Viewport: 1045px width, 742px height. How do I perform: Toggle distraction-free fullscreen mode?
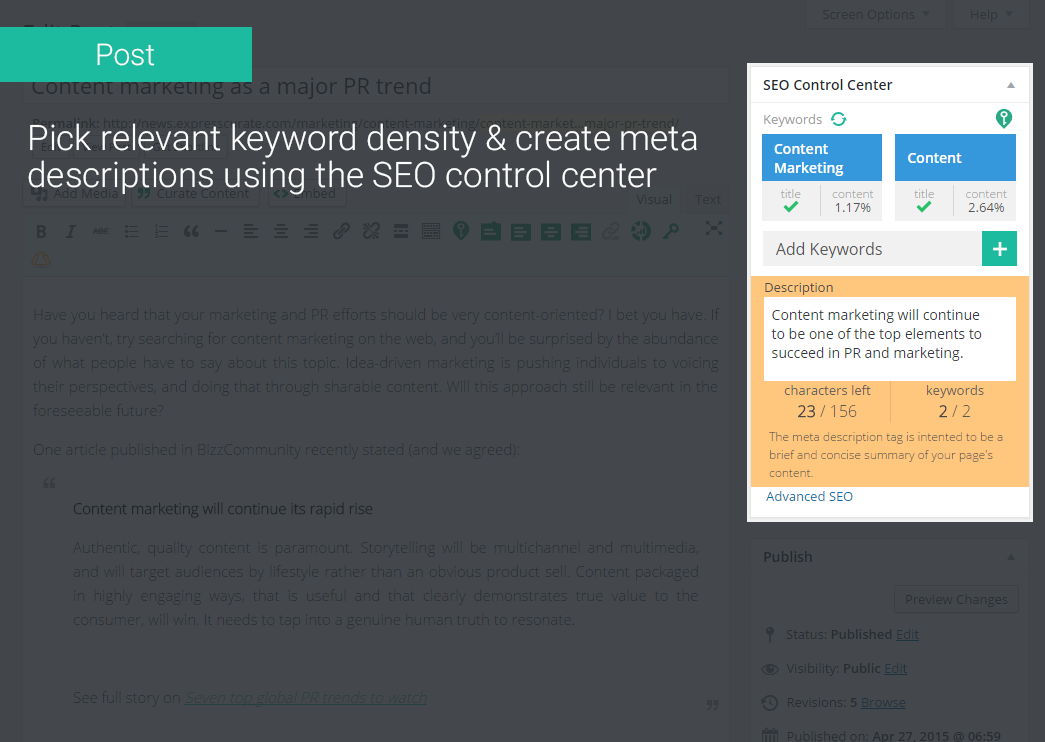(x=714, y=229)
